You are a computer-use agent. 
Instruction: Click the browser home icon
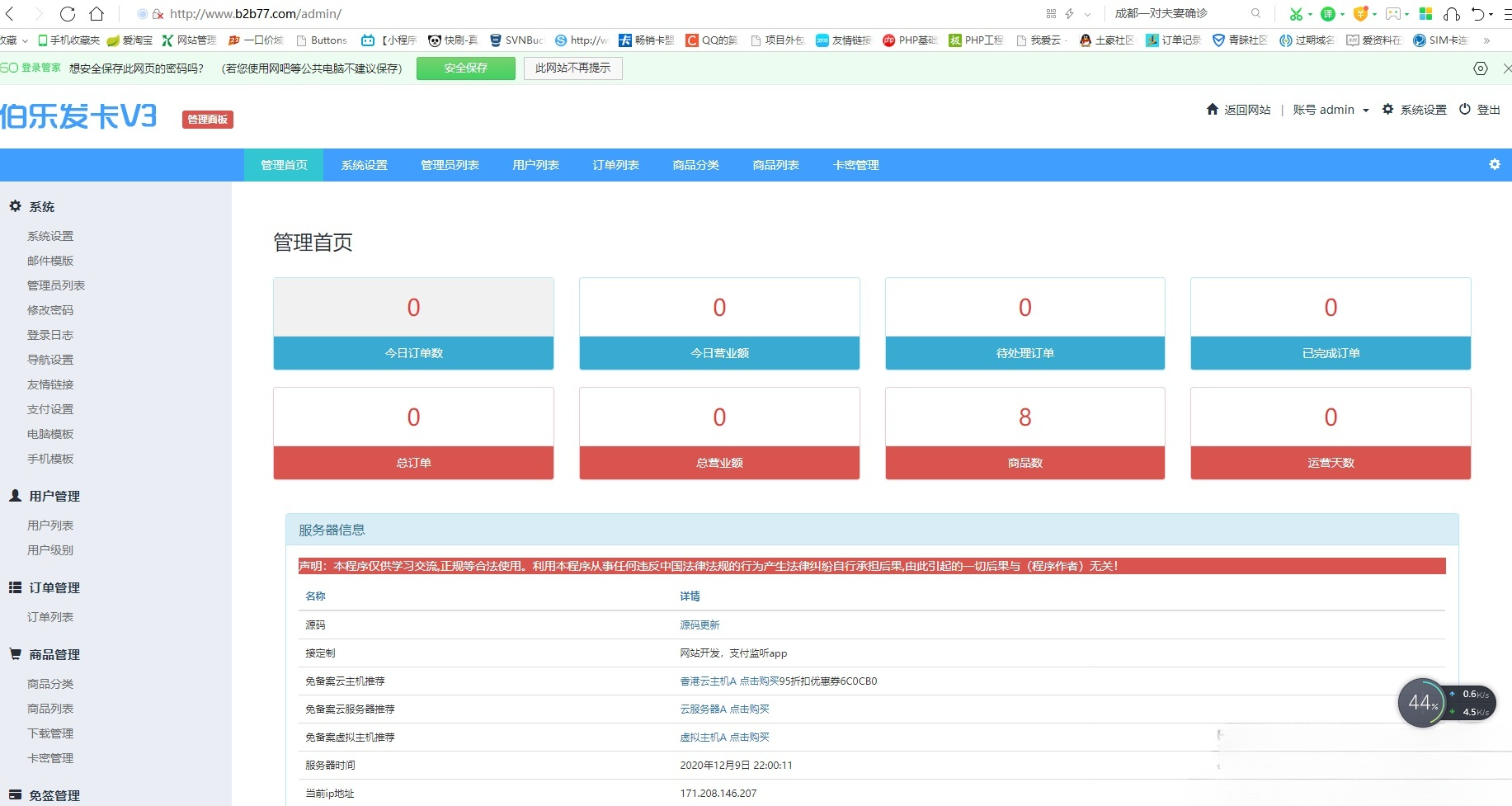pos(97,14)
